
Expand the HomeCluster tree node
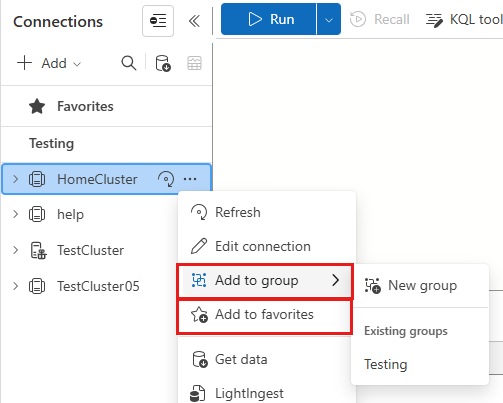[x=15, y=179]
